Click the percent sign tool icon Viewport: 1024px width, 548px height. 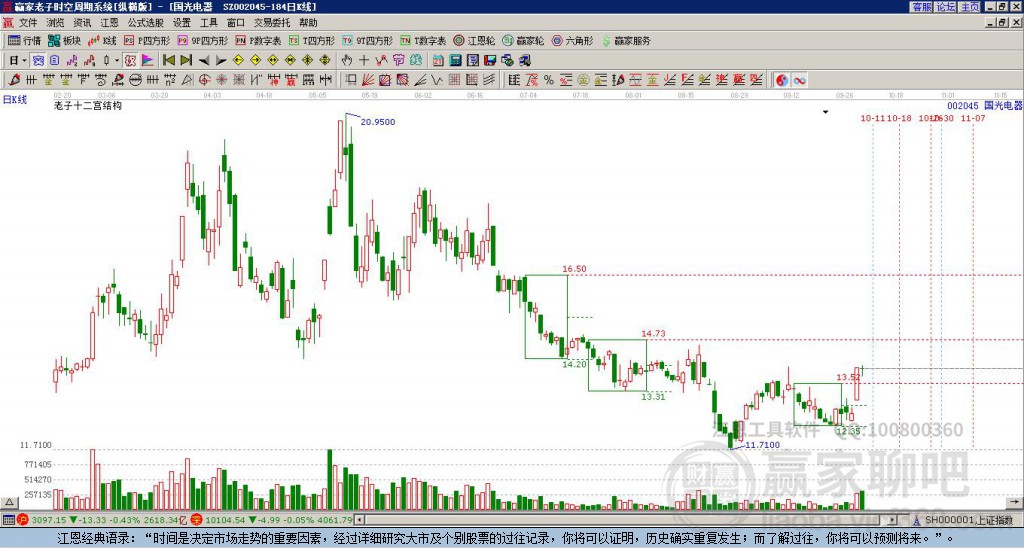[549, 80]
